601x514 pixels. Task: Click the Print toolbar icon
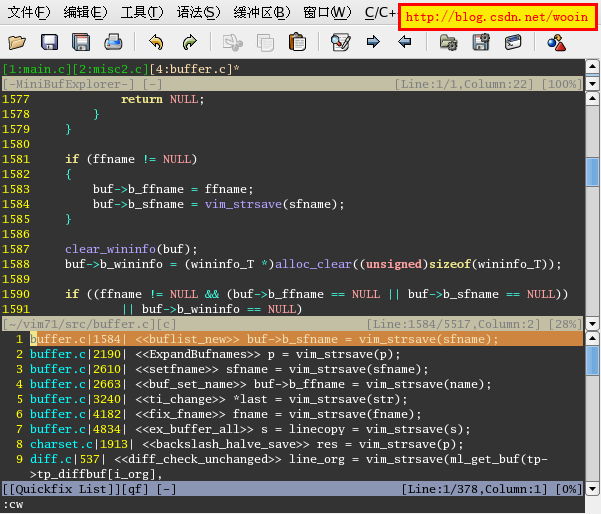[113, 42]
